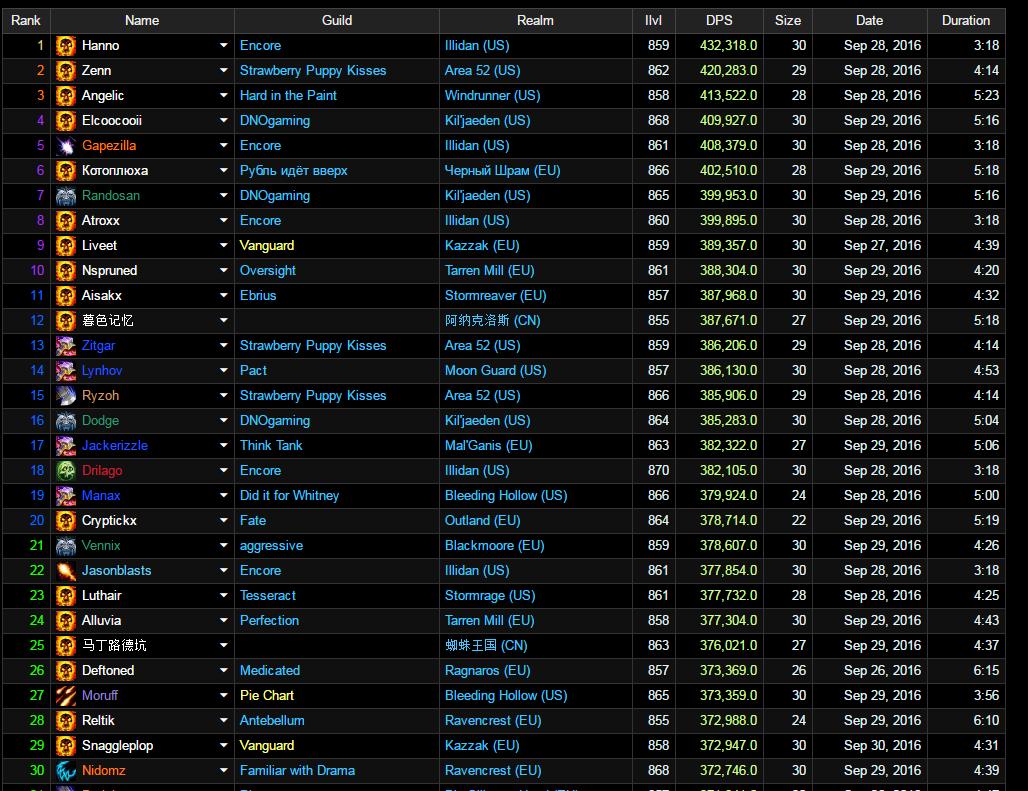Click Hanno's class icon

(x=66, y=46)
